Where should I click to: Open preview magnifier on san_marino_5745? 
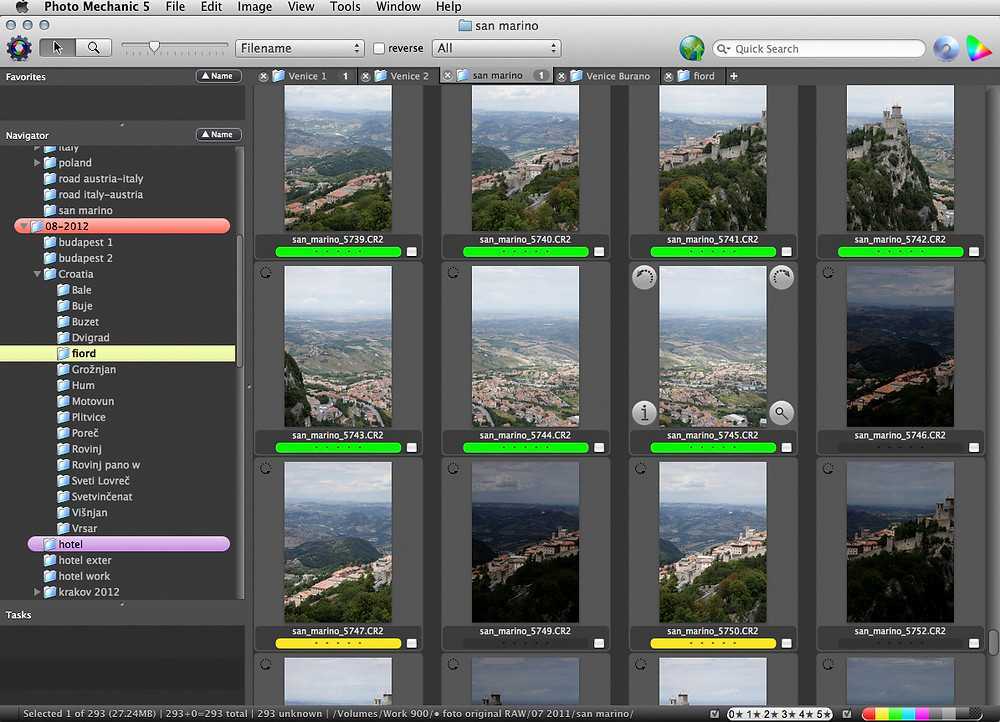click(781, 413)
